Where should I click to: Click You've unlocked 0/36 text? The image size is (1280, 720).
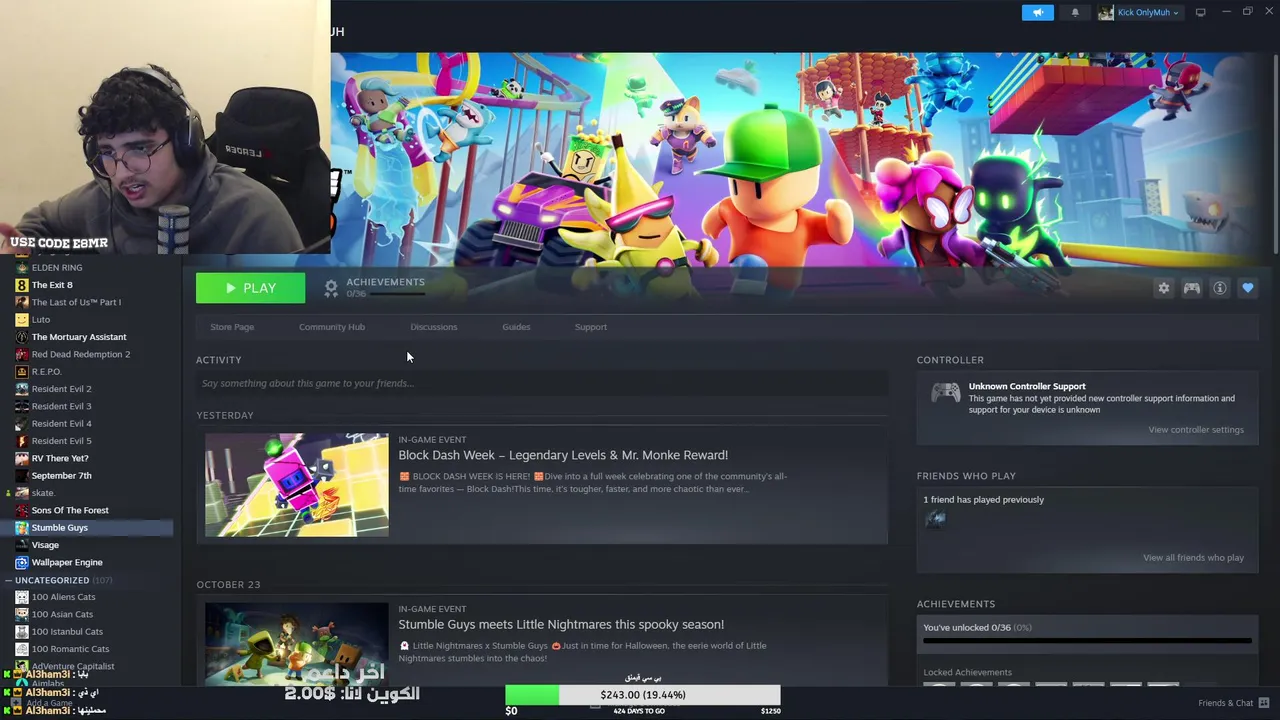pos(977,628)
